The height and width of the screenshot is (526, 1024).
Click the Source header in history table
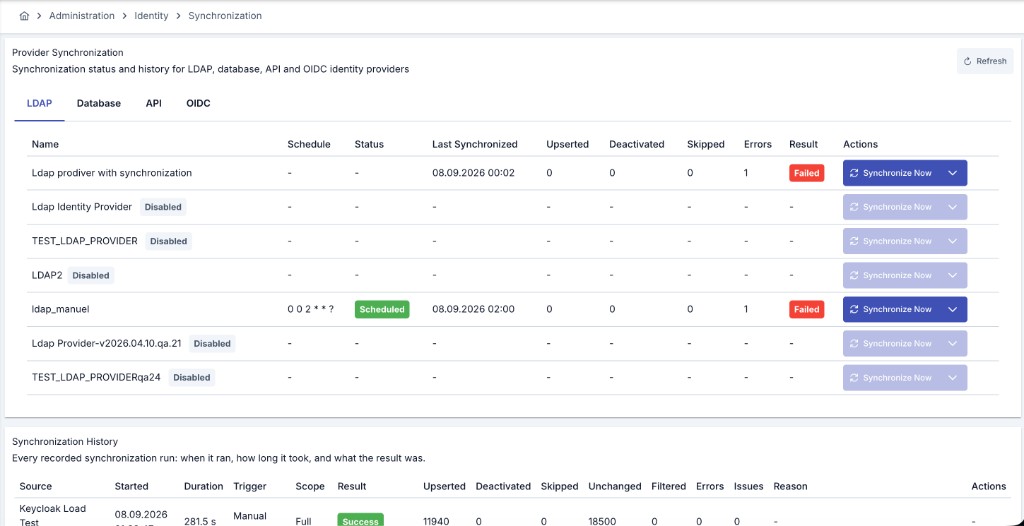point(35,486)
